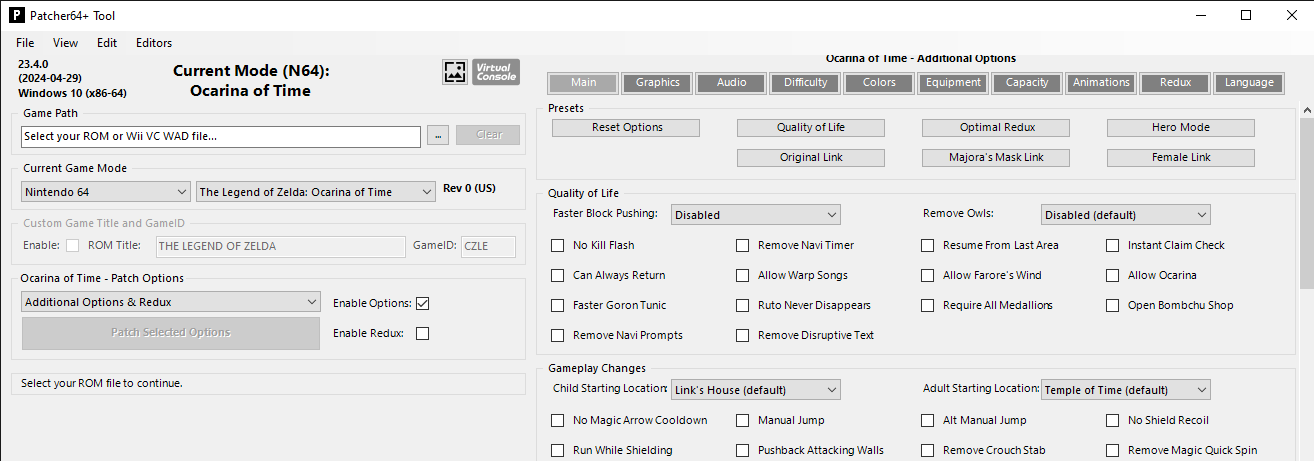
Task: Open the Edit menu
Action: click(107, 43)
